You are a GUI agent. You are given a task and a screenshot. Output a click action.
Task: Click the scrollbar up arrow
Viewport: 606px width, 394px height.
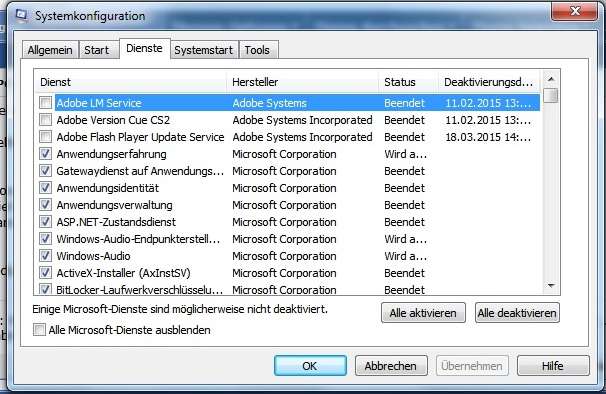551,79
